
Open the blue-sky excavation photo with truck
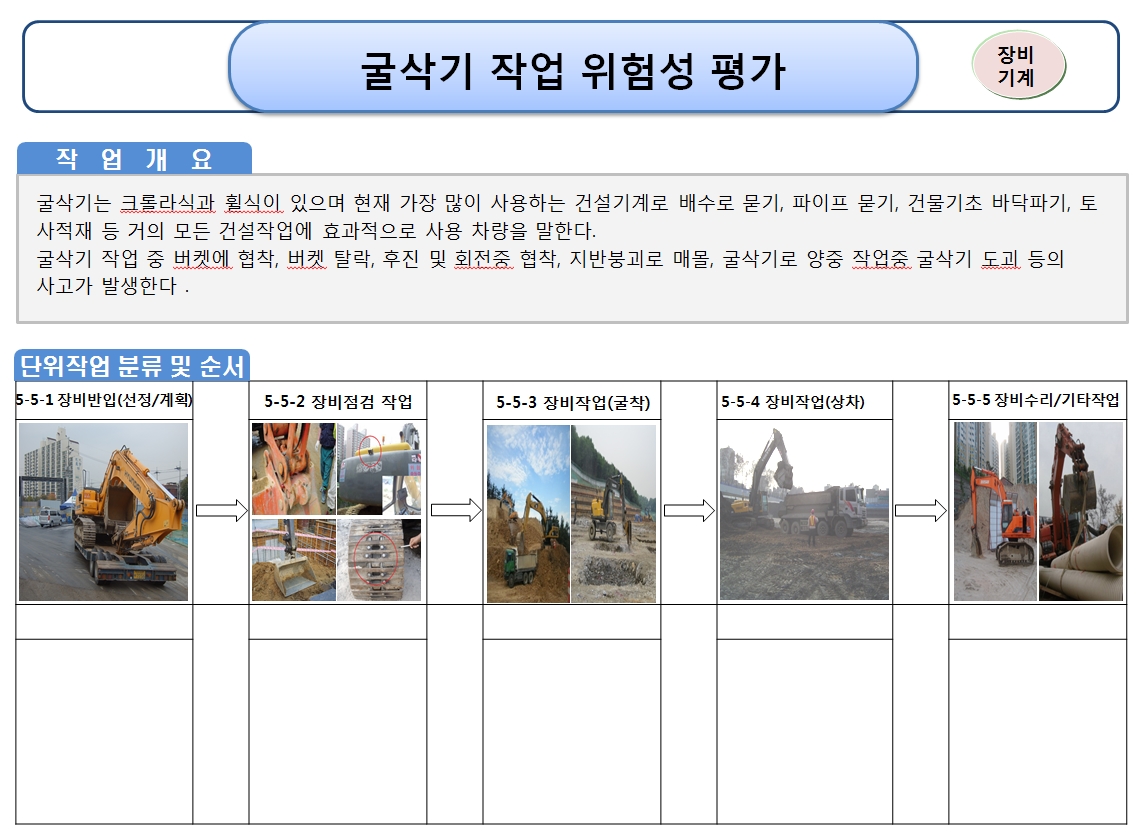pos(528,514)
